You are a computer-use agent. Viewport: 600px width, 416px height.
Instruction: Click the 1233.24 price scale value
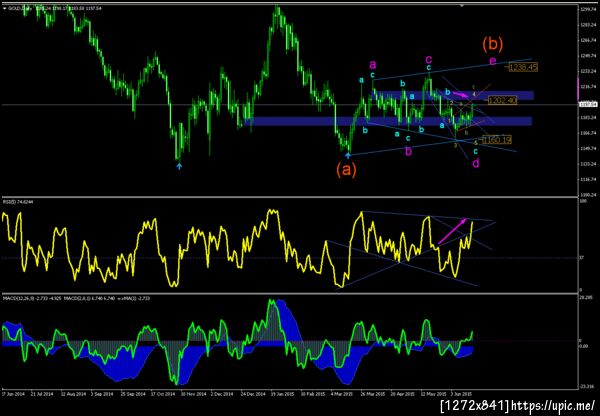[588, 71]
